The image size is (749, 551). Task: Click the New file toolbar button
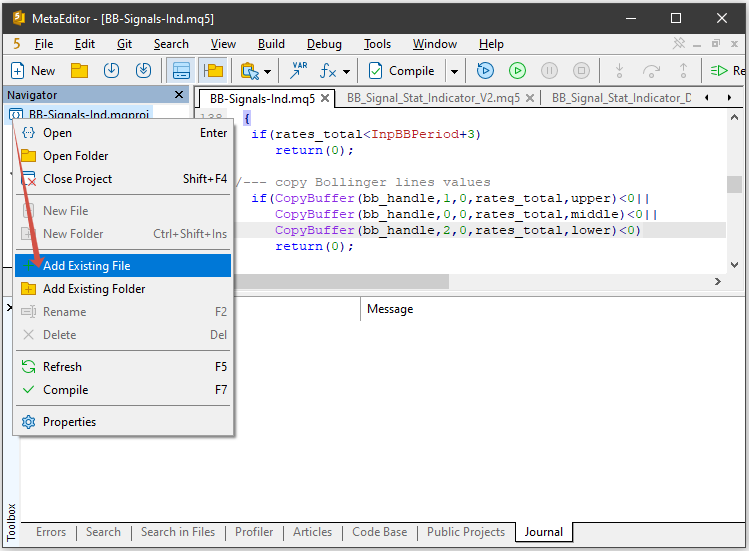pos(32,71)
